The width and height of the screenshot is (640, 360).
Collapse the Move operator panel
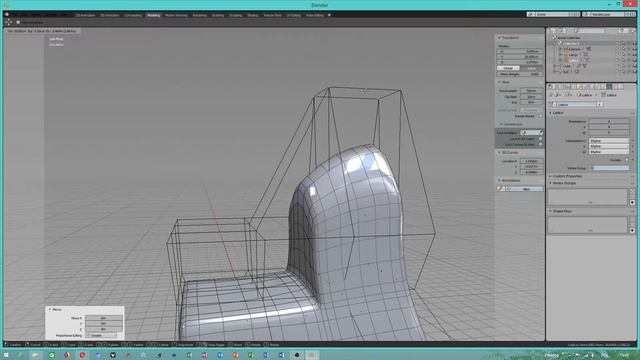pyautogui.click(x=50, y=309)
